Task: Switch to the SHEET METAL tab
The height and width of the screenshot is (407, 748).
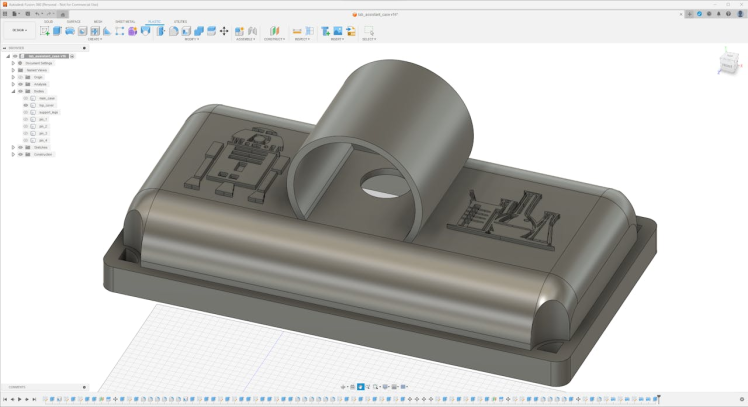Action: pyautogui.click(x=125, y=21)
